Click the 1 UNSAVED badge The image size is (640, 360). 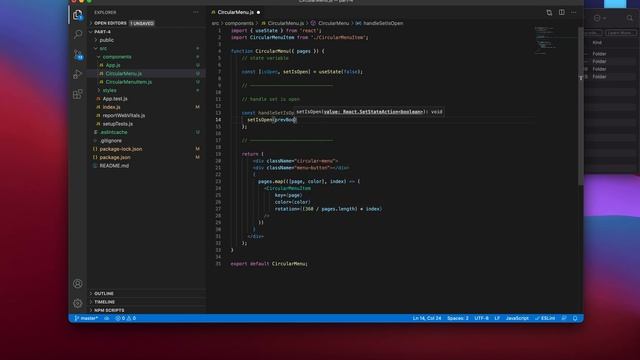pyautogui.click(x=142, y=23)
